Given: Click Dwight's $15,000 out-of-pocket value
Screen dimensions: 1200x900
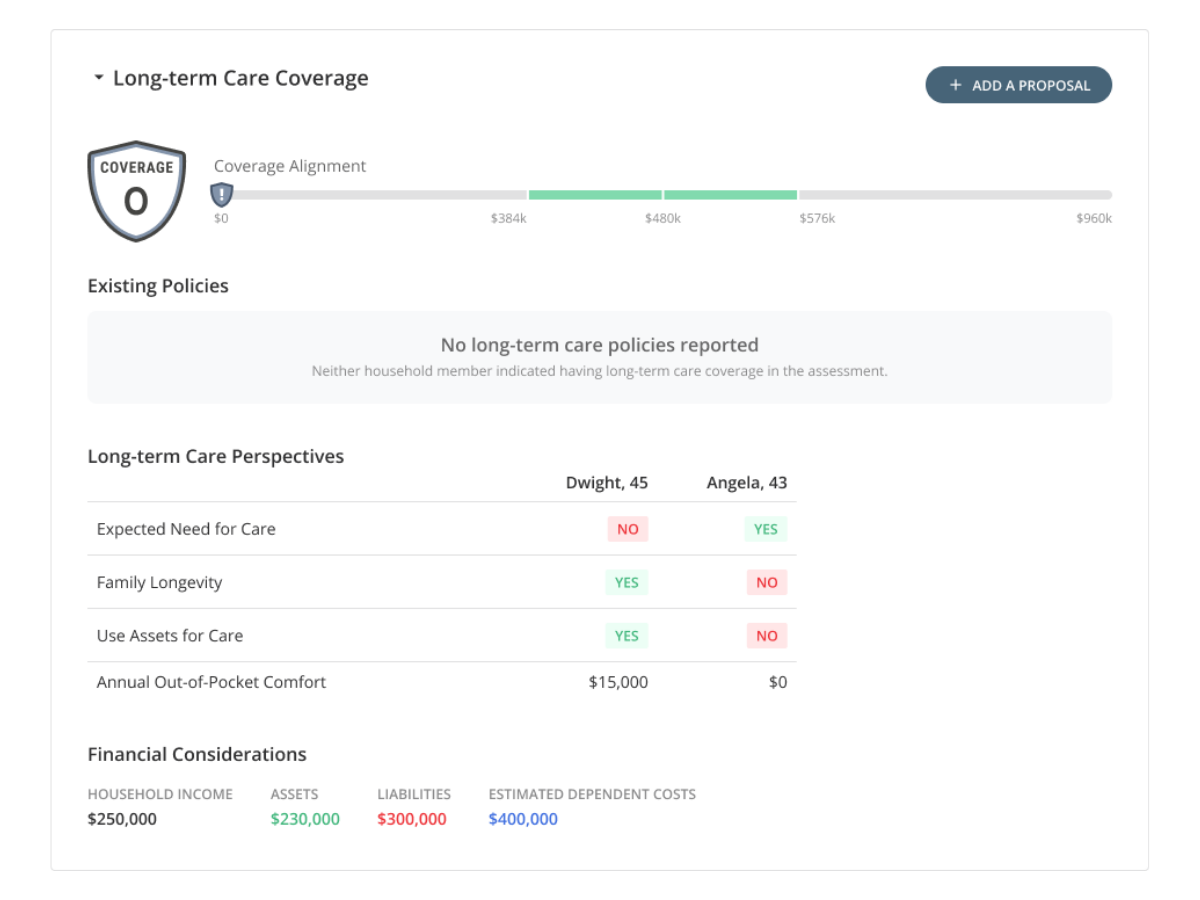Looking at the screenshot, I should [x=618, y=682].
